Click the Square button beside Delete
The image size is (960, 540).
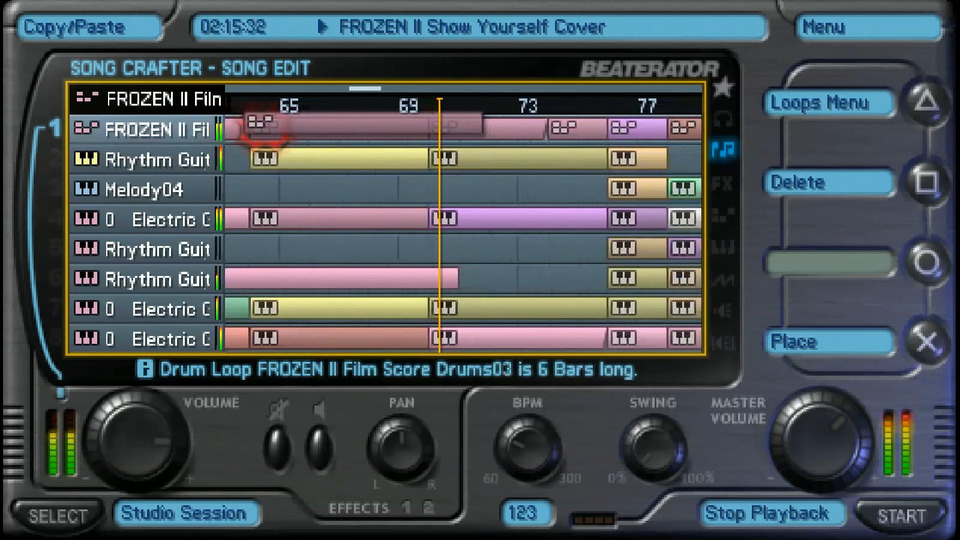pyautogui.click(x=926, y=182)
